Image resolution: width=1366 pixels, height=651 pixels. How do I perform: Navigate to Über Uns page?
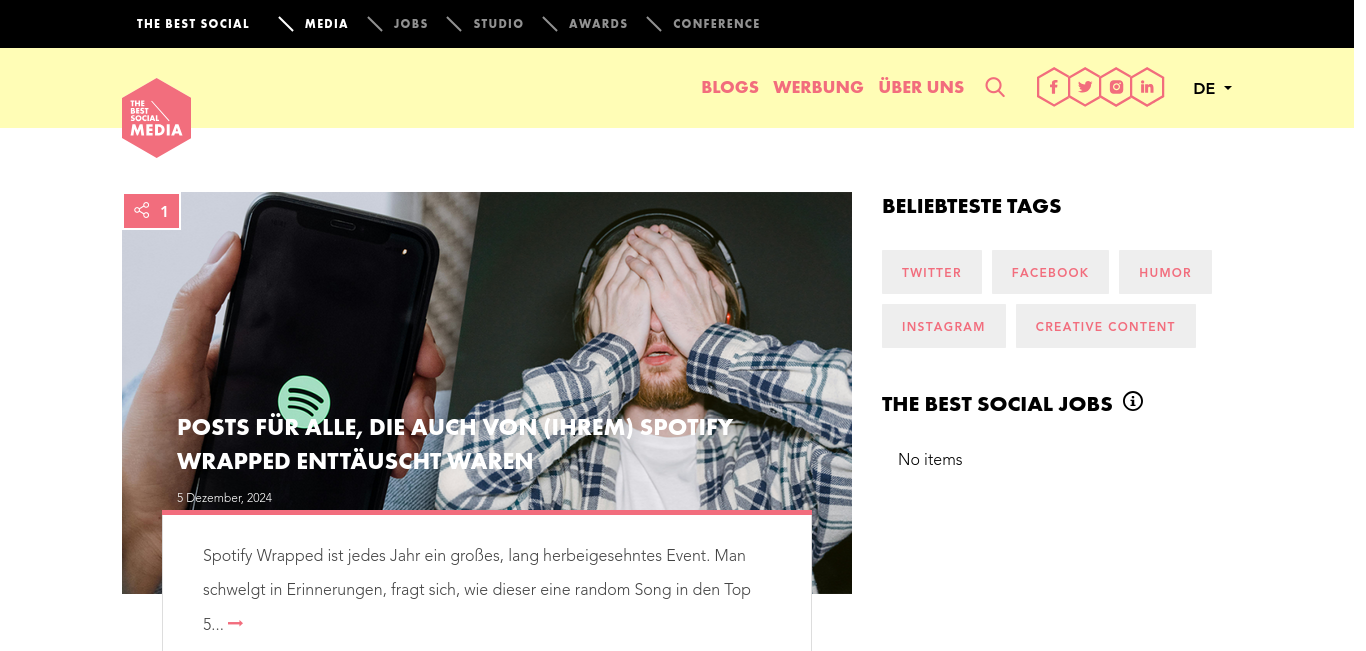pyautogui.click(x=921, y=87)
